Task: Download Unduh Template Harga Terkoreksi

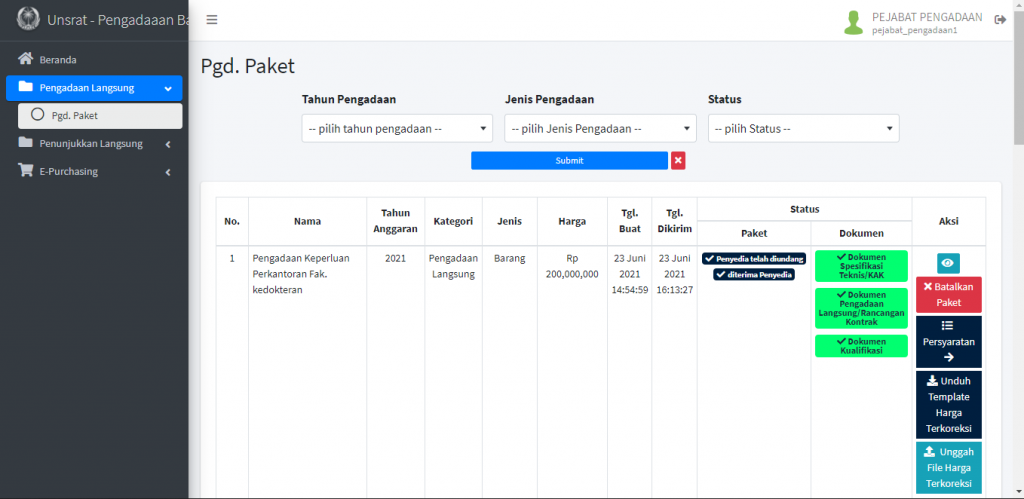Action: (948, 404)
